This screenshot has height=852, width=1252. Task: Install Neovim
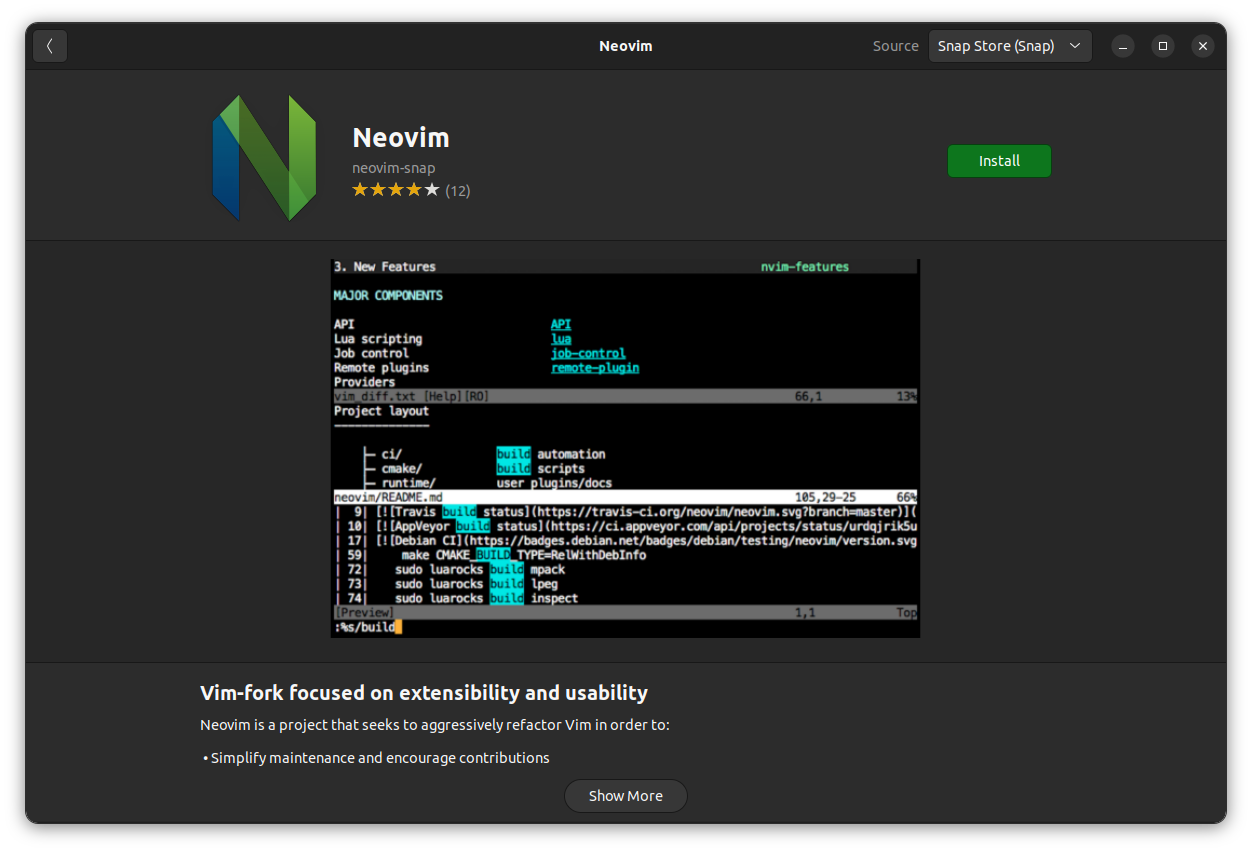pos(999,160)
